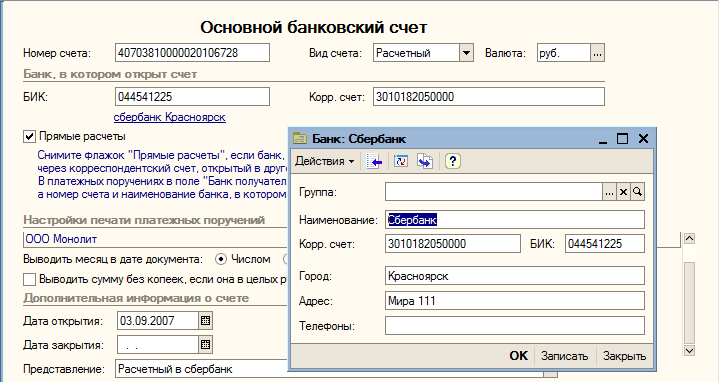The image size is (720, 382).
Task: Maximize the Банк: Сбербанк window
Action: tap(622, 139)
